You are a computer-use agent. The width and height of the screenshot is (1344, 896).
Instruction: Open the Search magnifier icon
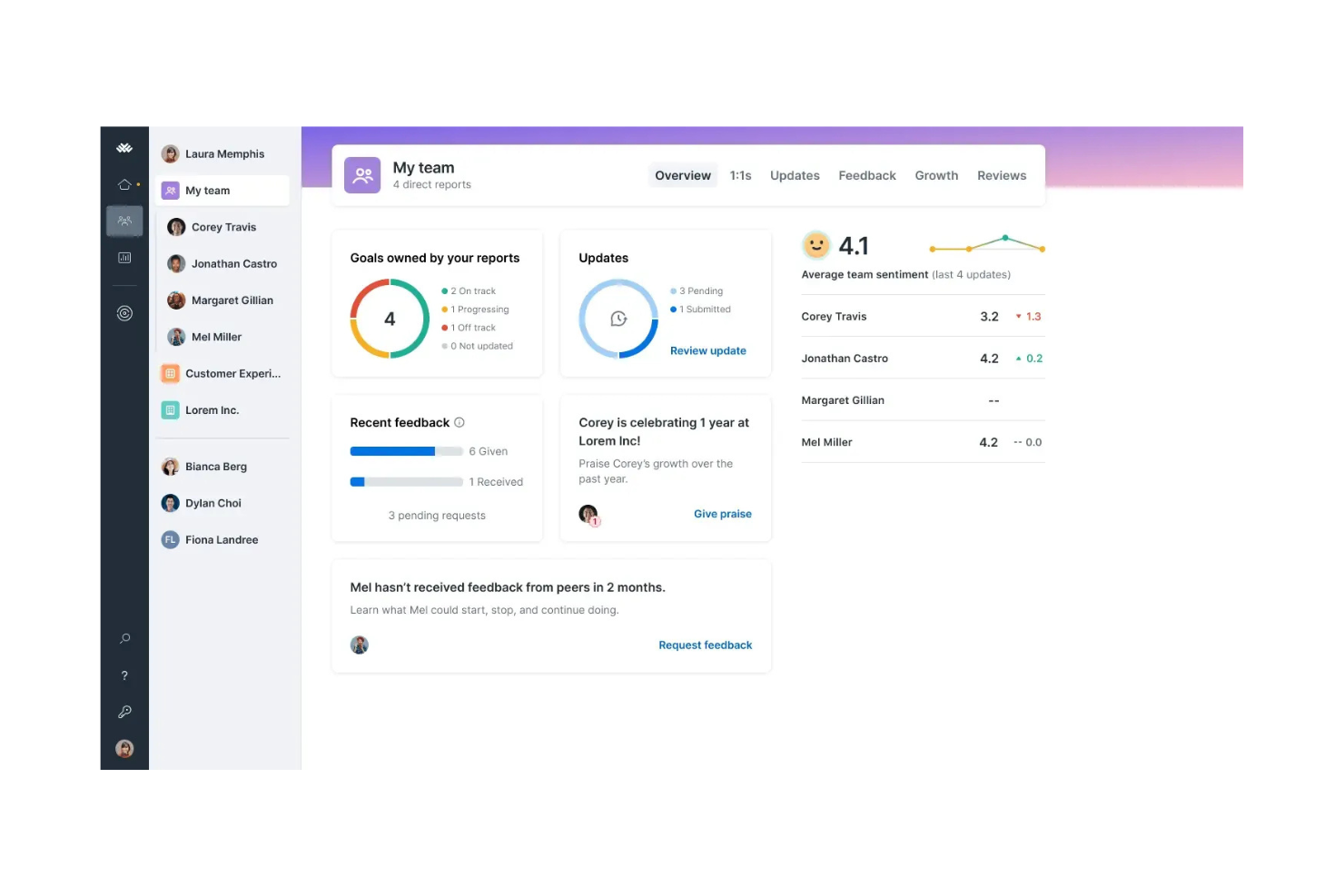coord(124,638)
